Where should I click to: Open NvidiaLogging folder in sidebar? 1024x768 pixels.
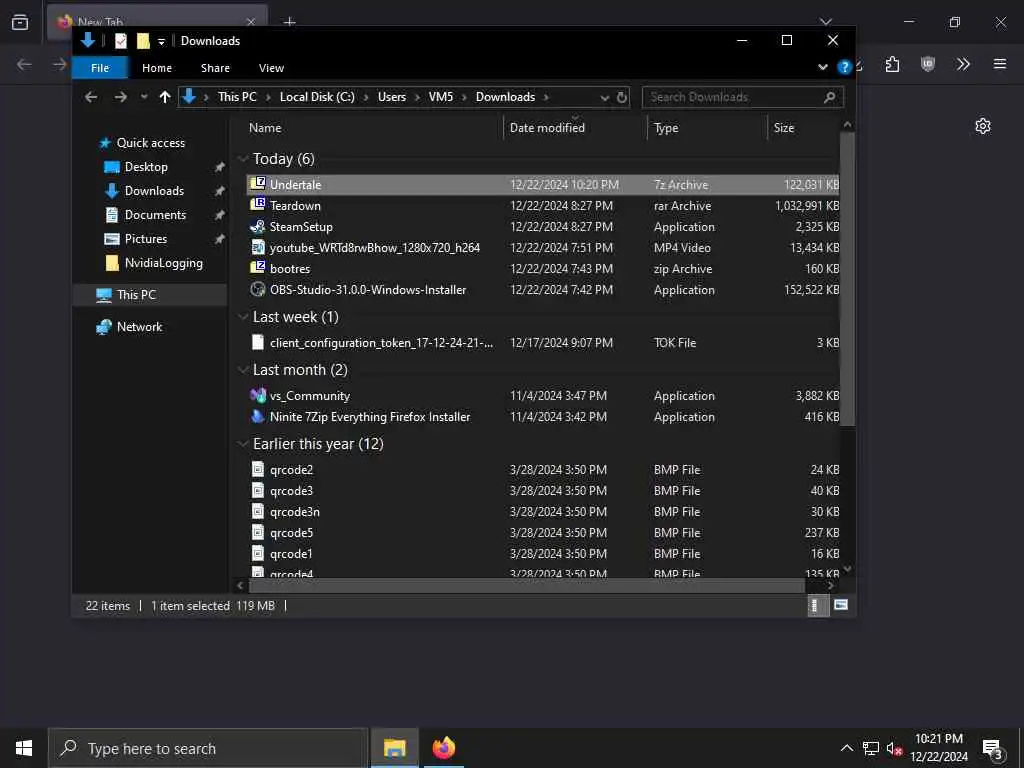163,263
